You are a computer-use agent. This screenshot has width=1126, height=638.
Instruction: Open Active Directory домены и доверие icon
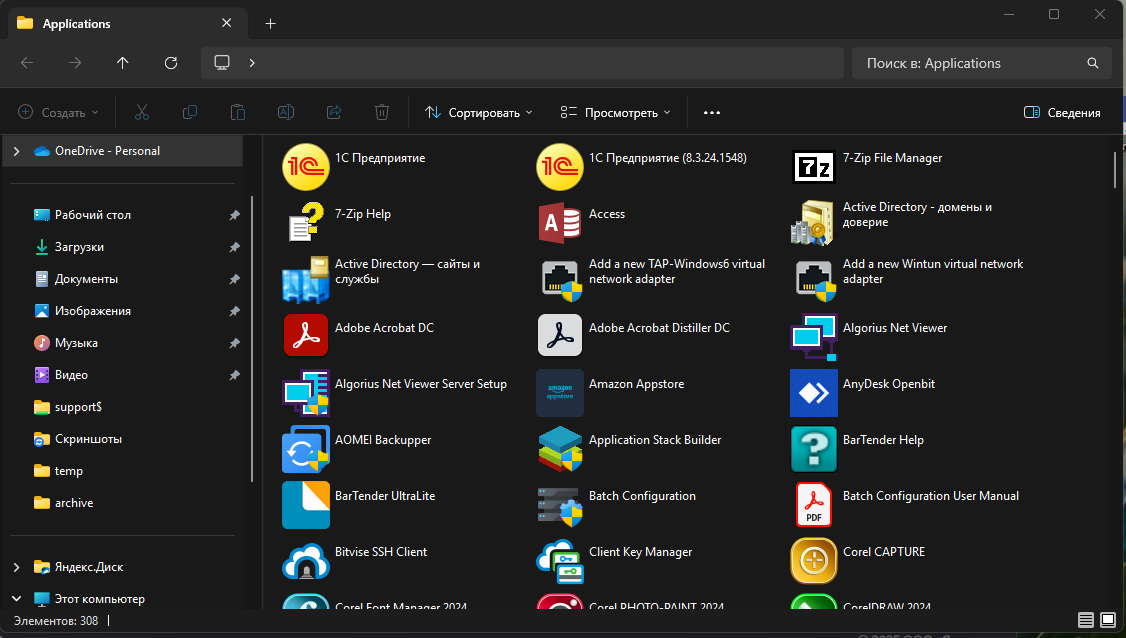click(x=814, y=223)
